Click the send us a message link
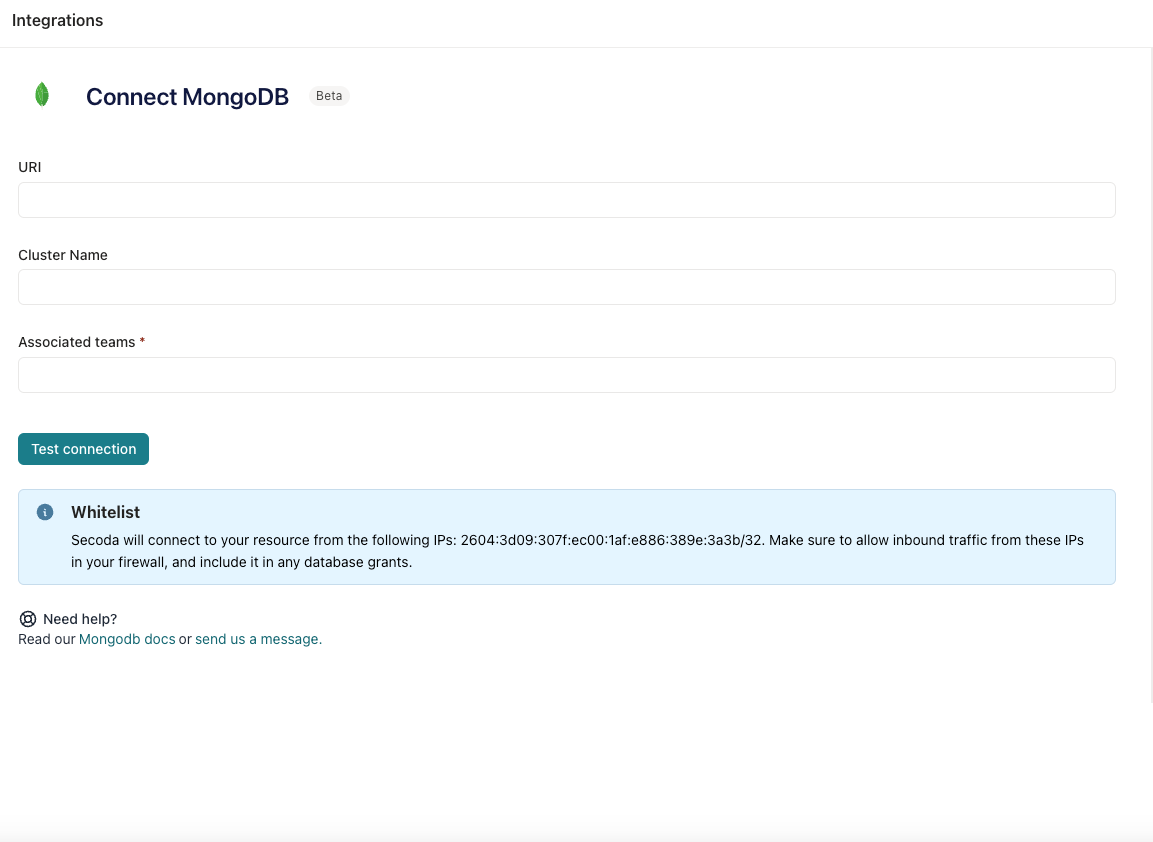Image resolution: width=1153 pixels, height=842 pixels. (258, 639)
